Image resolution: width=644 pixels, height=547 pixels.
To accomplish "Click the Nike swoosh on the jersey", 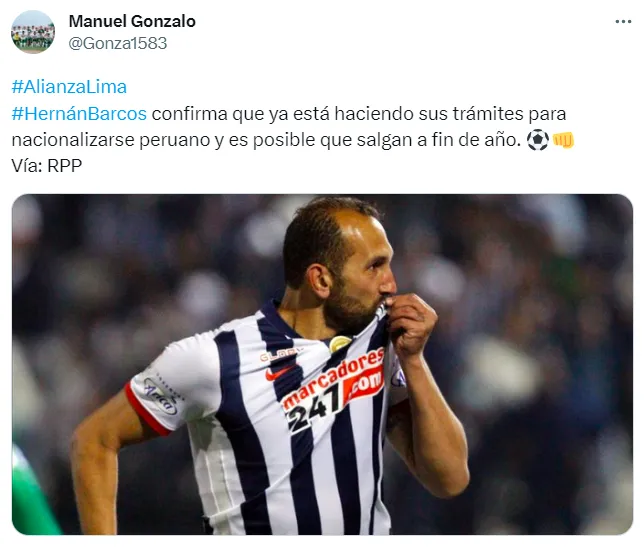I will pyautogui.click(x=279, y=373).
